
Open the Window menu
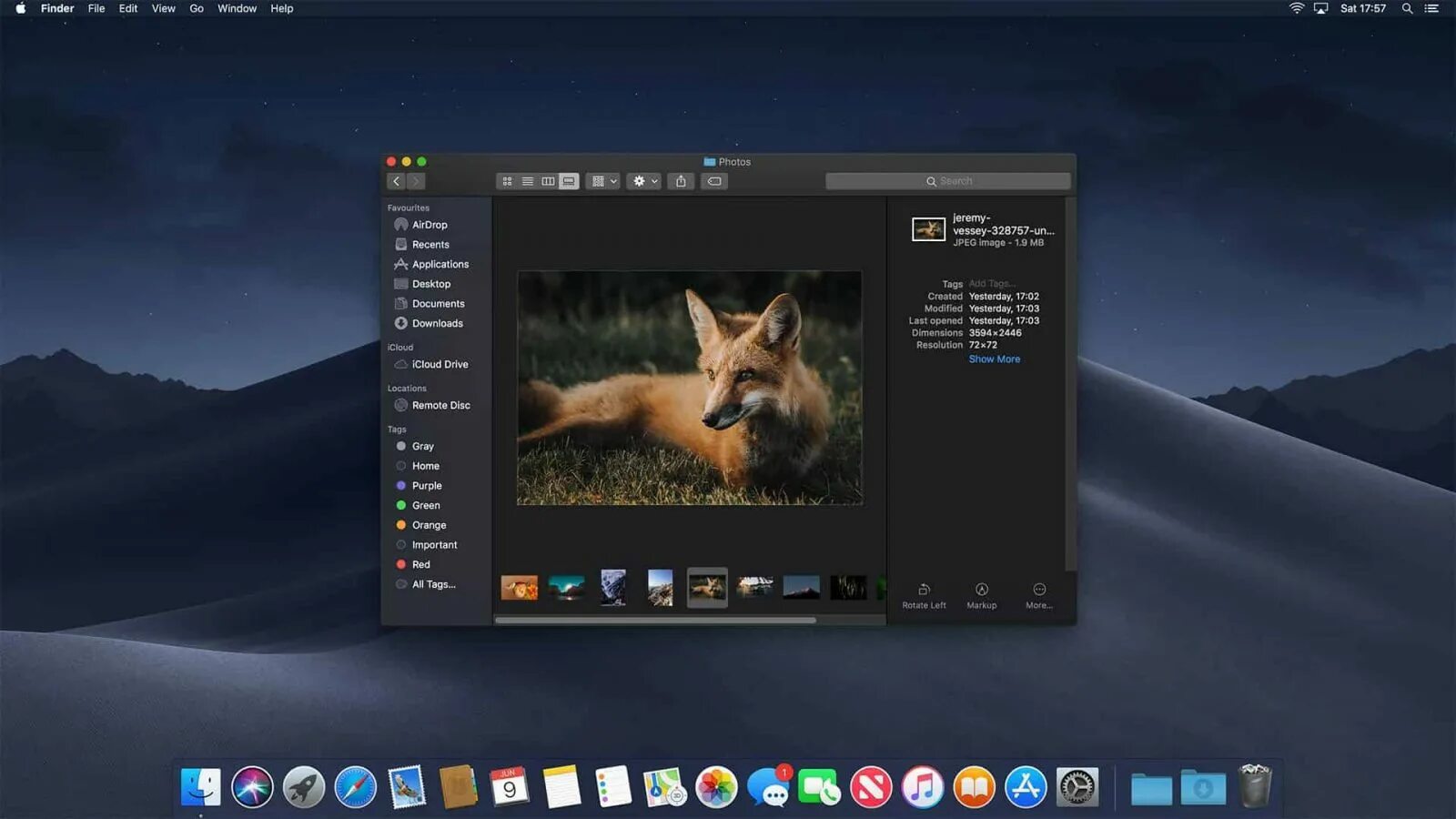(x=237, y=8)
